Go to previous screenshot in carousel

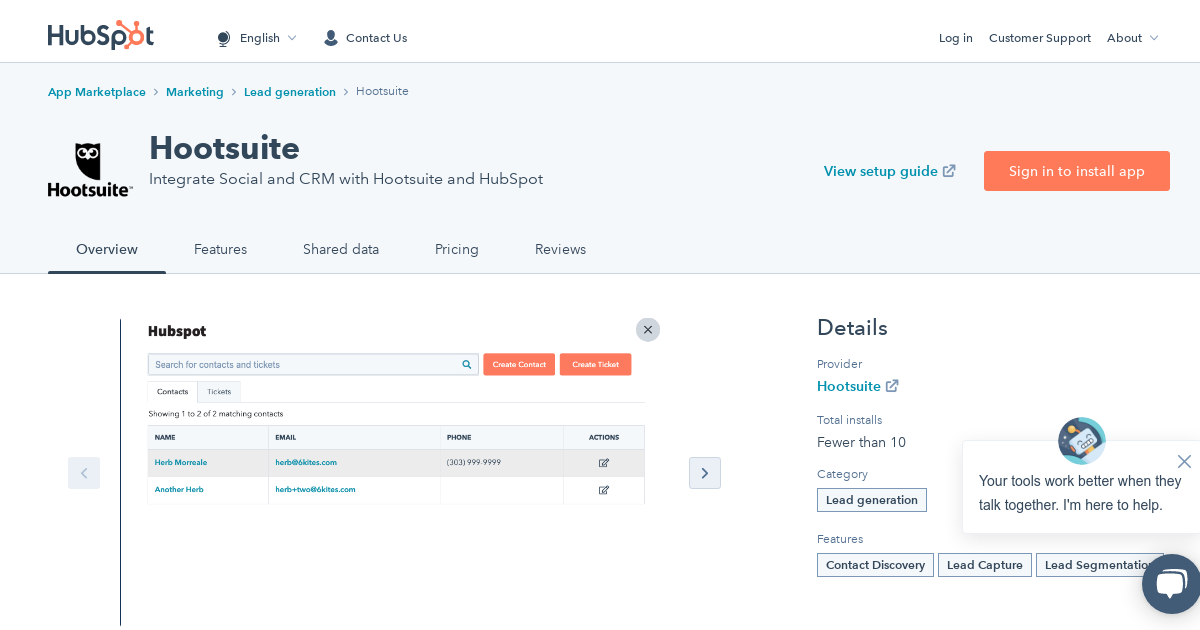84,473
